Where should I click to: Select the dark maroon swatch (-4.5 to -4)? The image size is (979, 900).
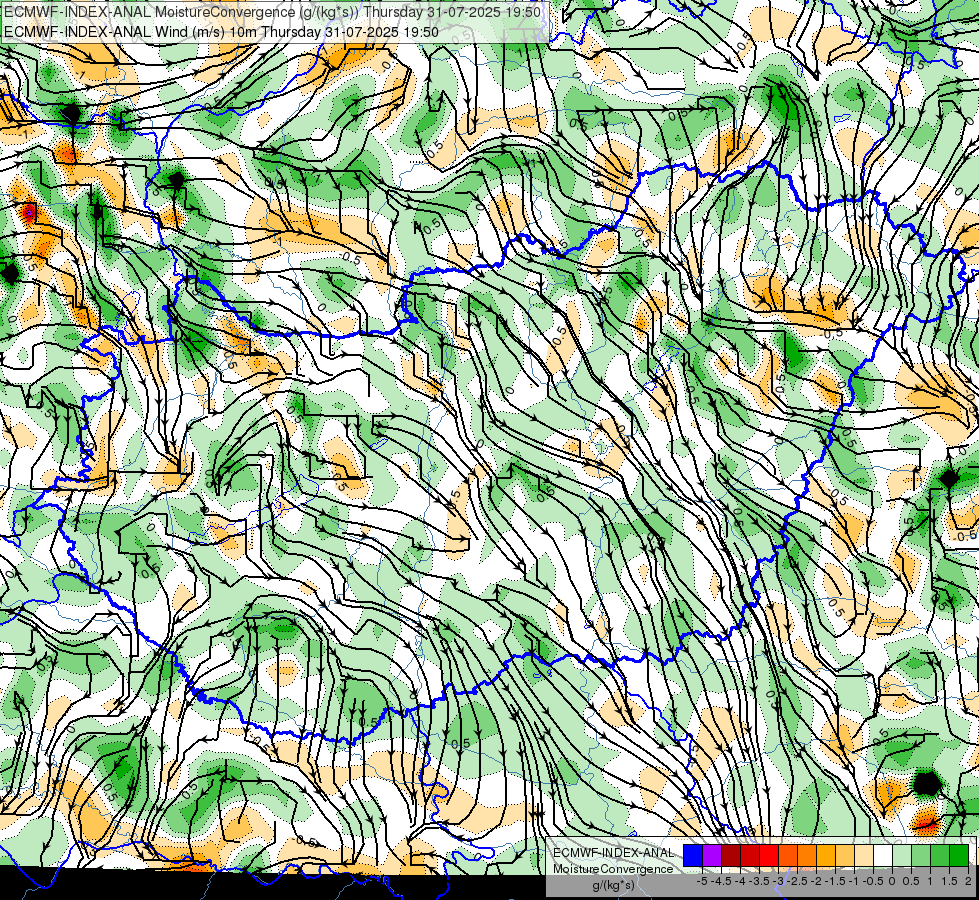[x=731, y=856]
